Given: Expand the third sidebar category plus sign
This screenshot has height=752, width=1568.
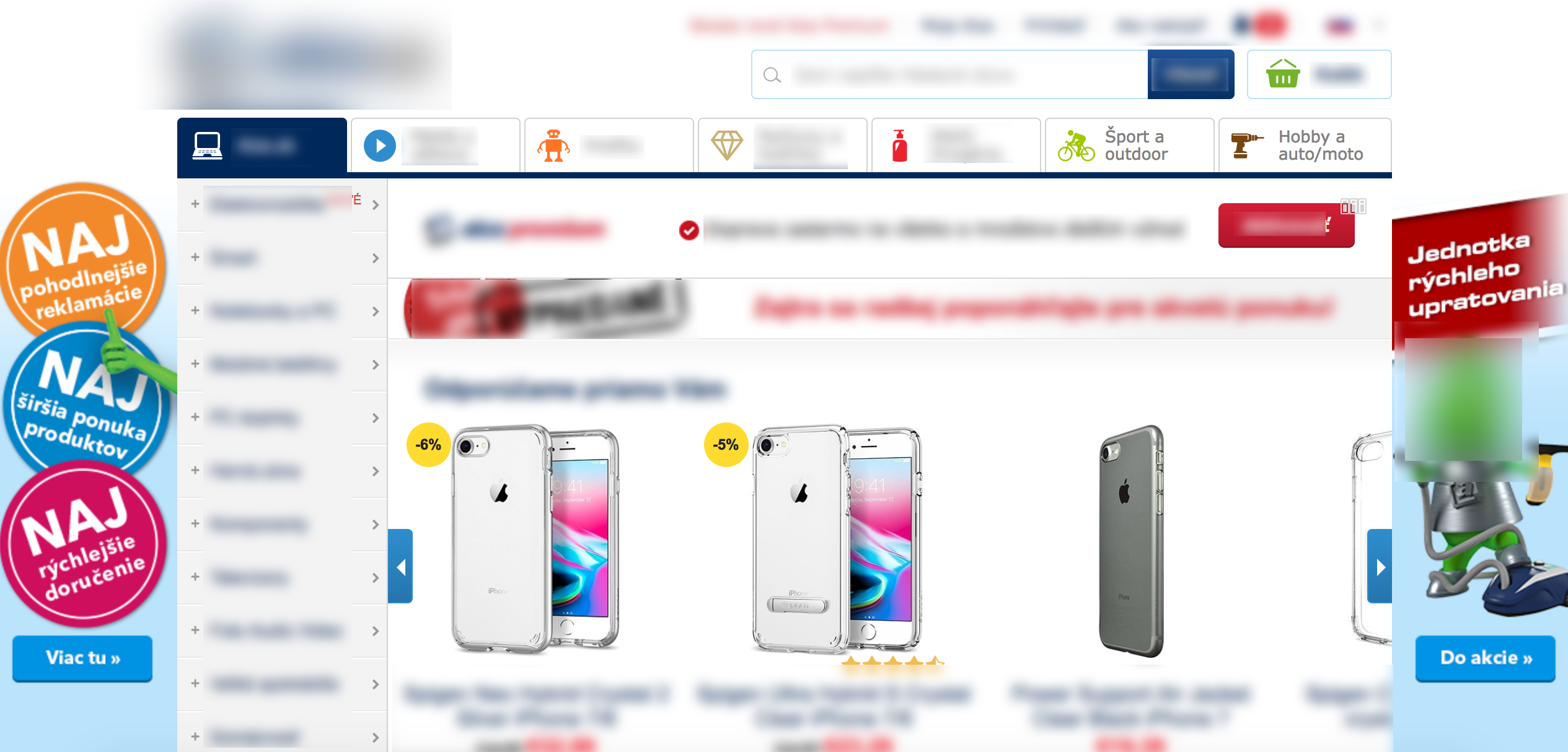Looking at the screenshot, I should point(195,310).
